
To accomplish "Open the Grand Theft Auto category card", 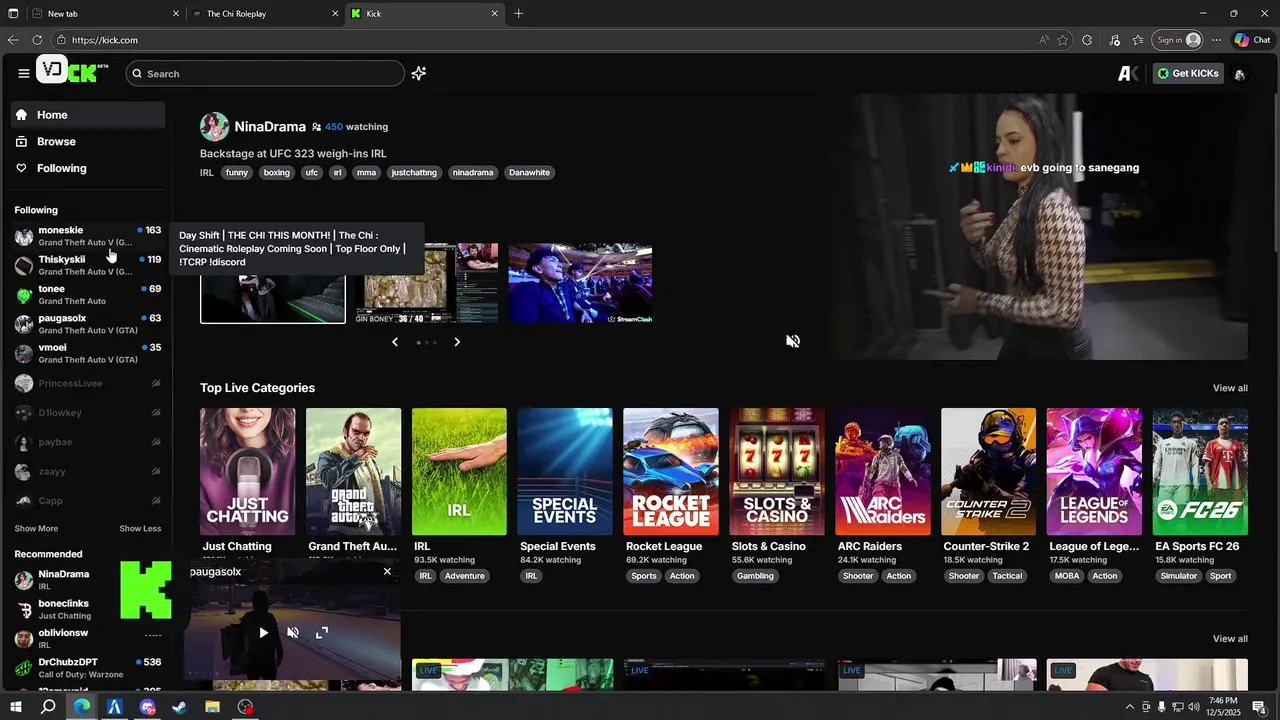I will pyautogui.click(x=353, y=472).
